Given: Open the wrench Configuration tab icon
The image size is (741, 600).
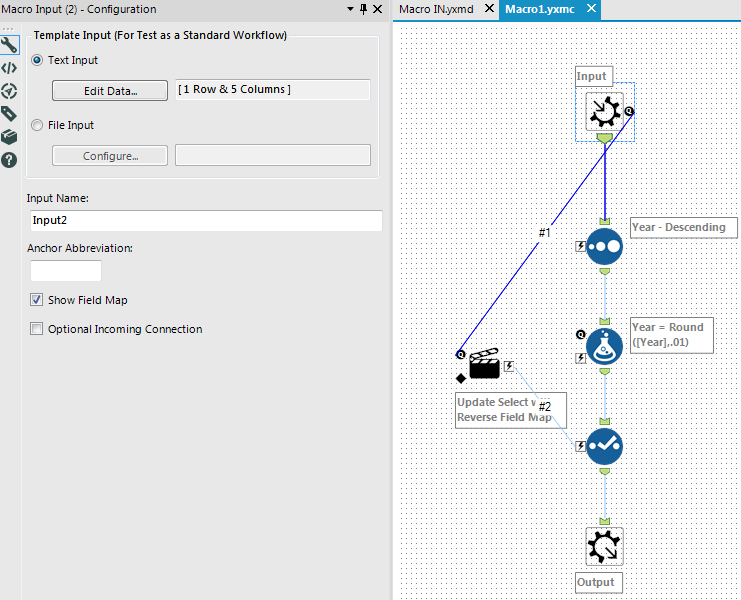Looking at the screenshot, I should click(9, 45).
